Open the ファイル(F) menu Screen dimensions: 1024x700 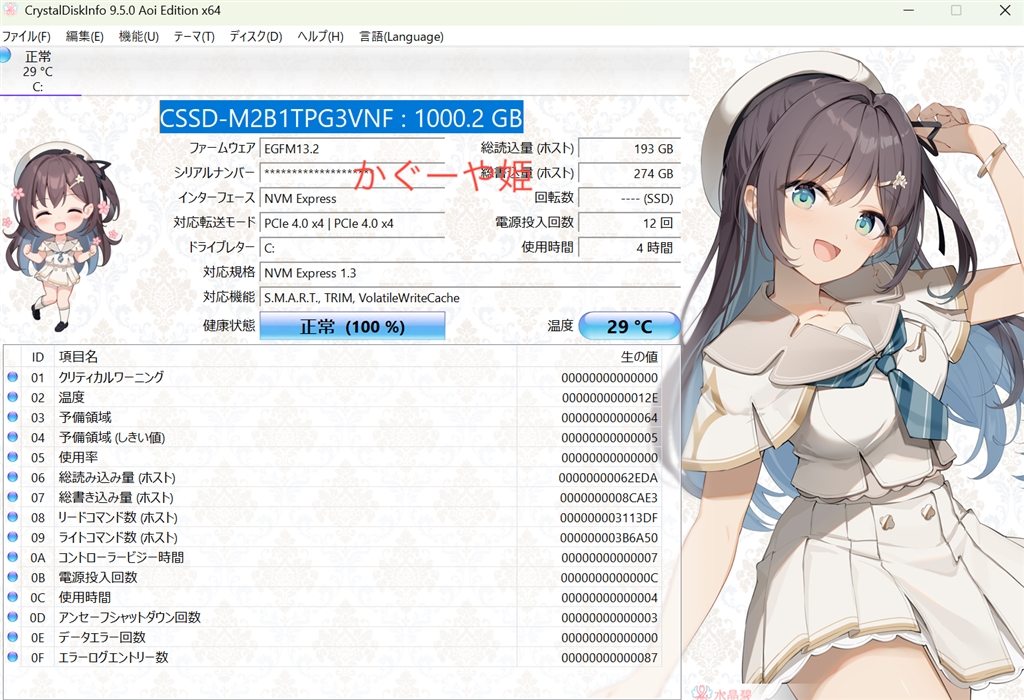click(x=26, y=37)
